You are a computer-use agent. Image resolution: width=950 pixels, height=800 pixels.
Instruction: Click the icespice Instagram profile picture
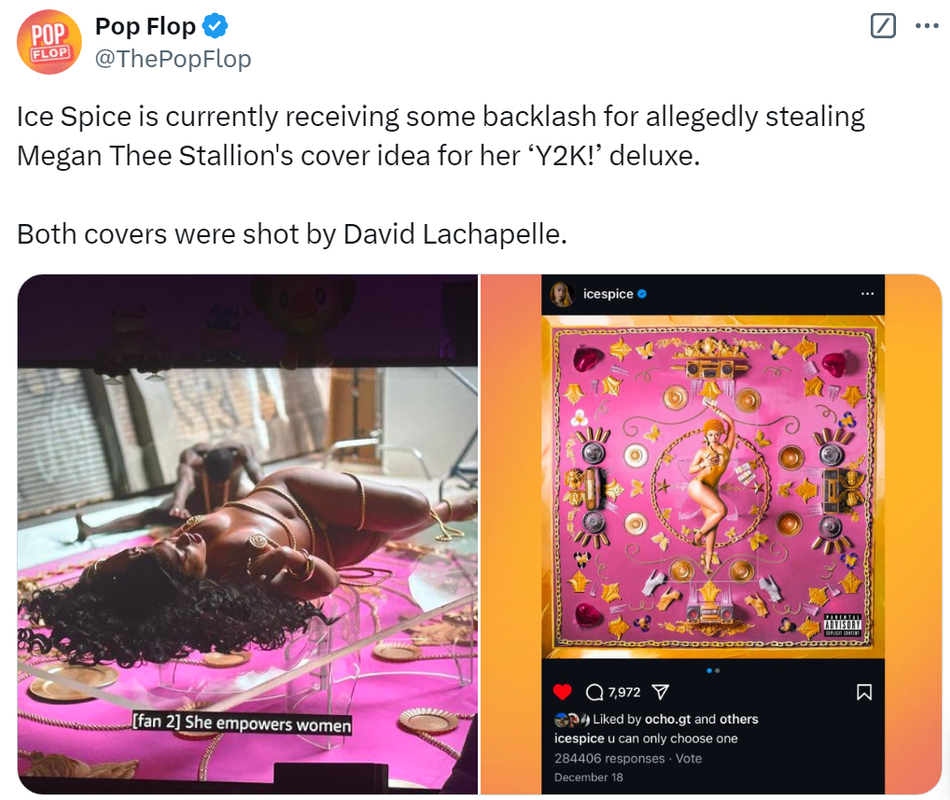562,294
